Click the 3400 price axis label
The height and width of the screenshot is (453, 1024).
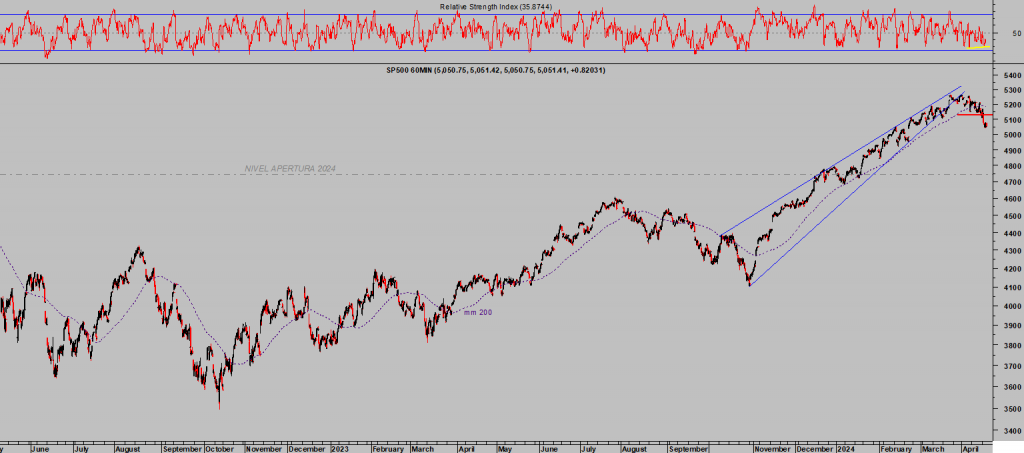point(1011,431)
